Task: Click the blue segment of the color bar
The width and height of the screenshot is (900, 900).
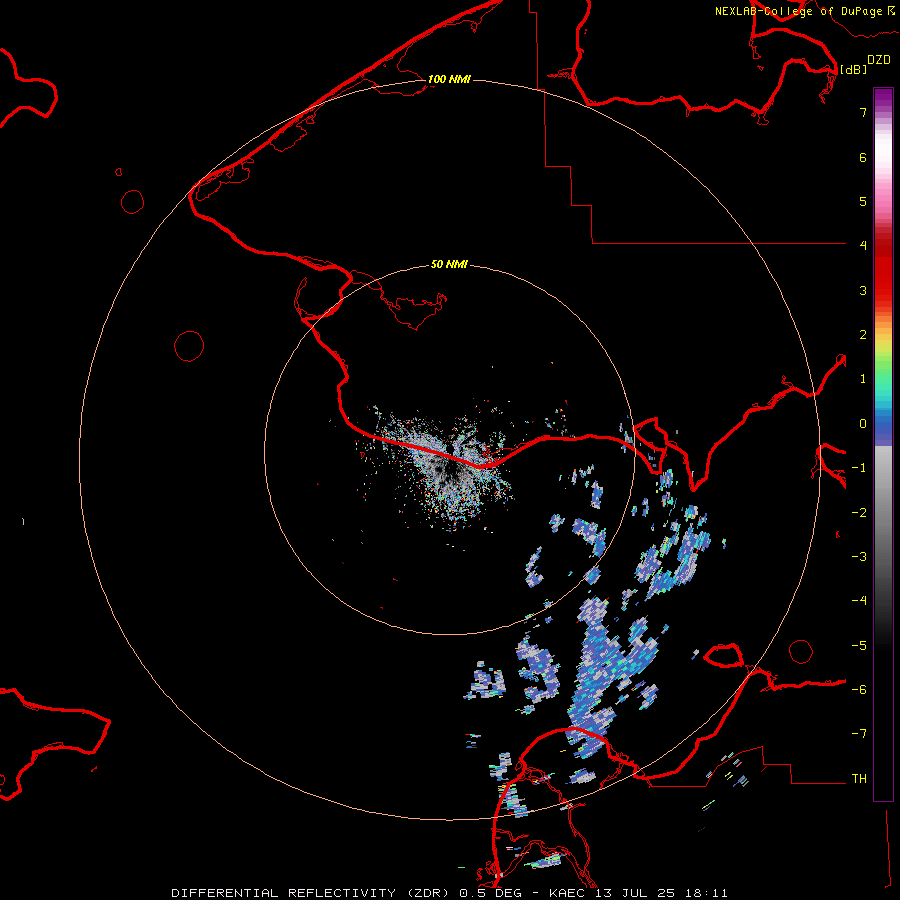Action: tap(883, 428)
